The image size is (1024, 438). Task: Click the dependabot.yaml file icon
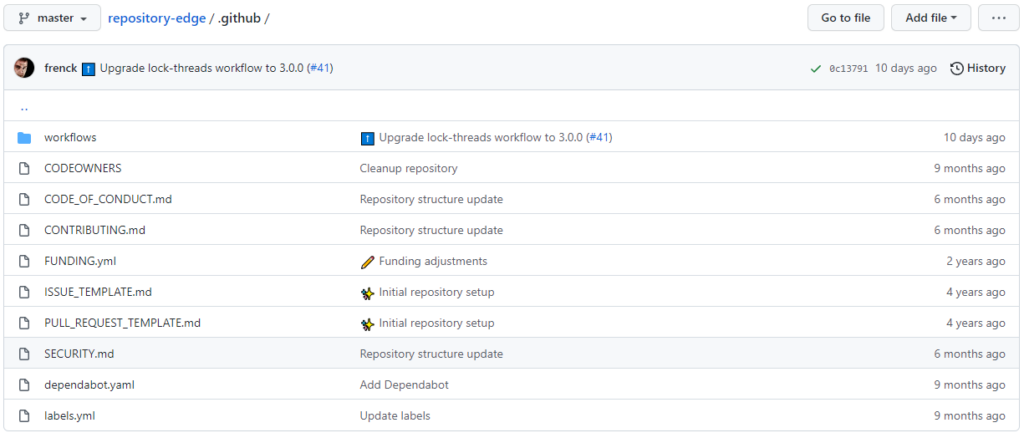pyautogui.click(x=24, y=385)
